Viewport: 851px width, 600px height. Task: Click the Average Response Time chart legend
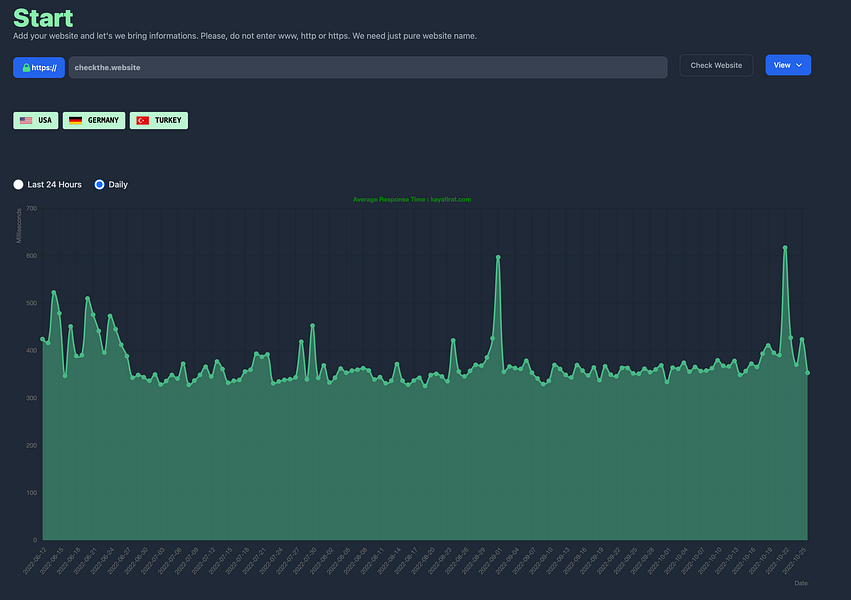click(412, 200)
